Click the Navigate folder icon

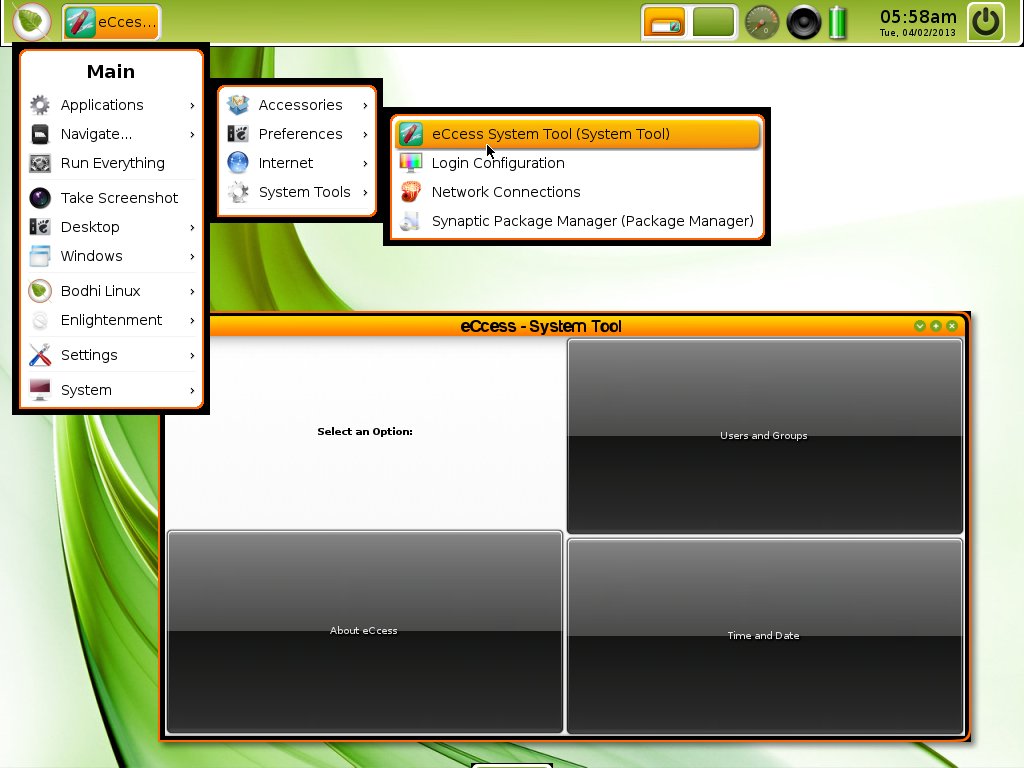point(40,134)
